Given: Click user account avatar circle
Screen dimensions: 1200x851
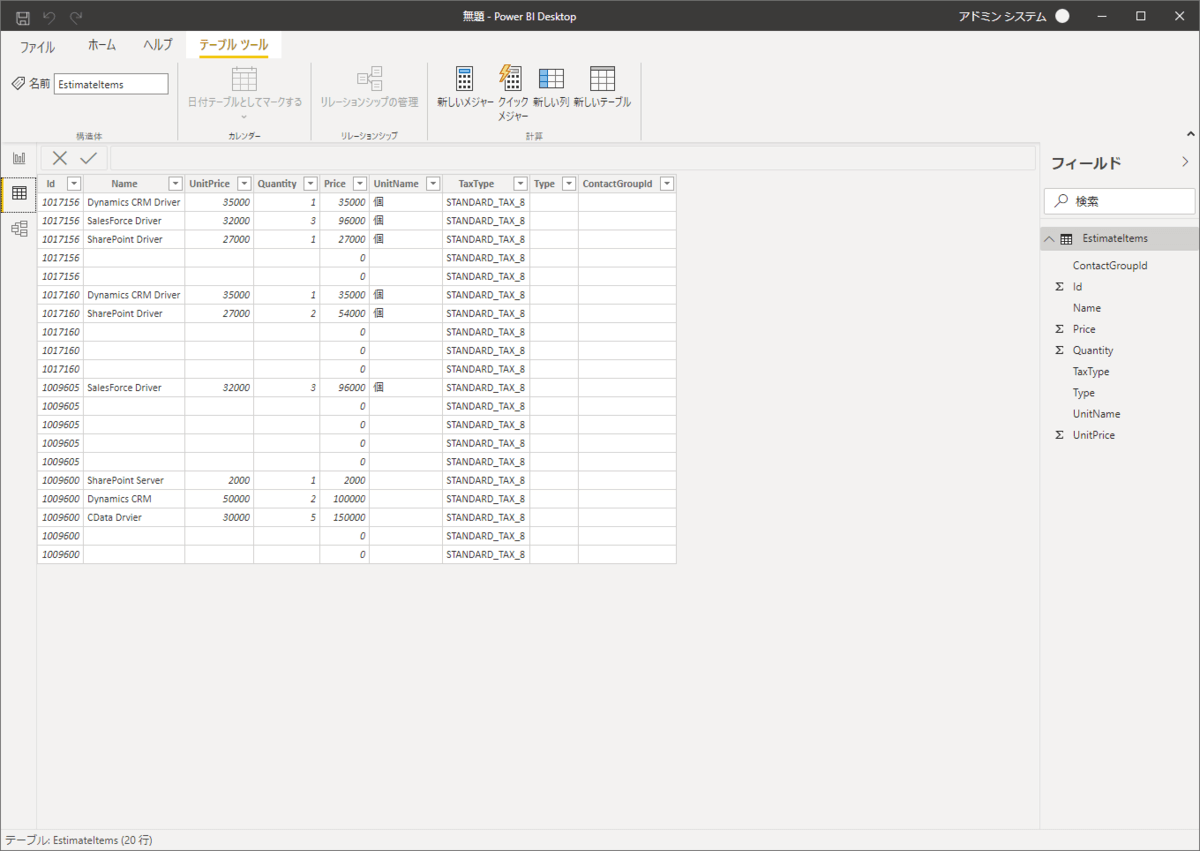Looking at the screenshot, I should click(1062, 16).
